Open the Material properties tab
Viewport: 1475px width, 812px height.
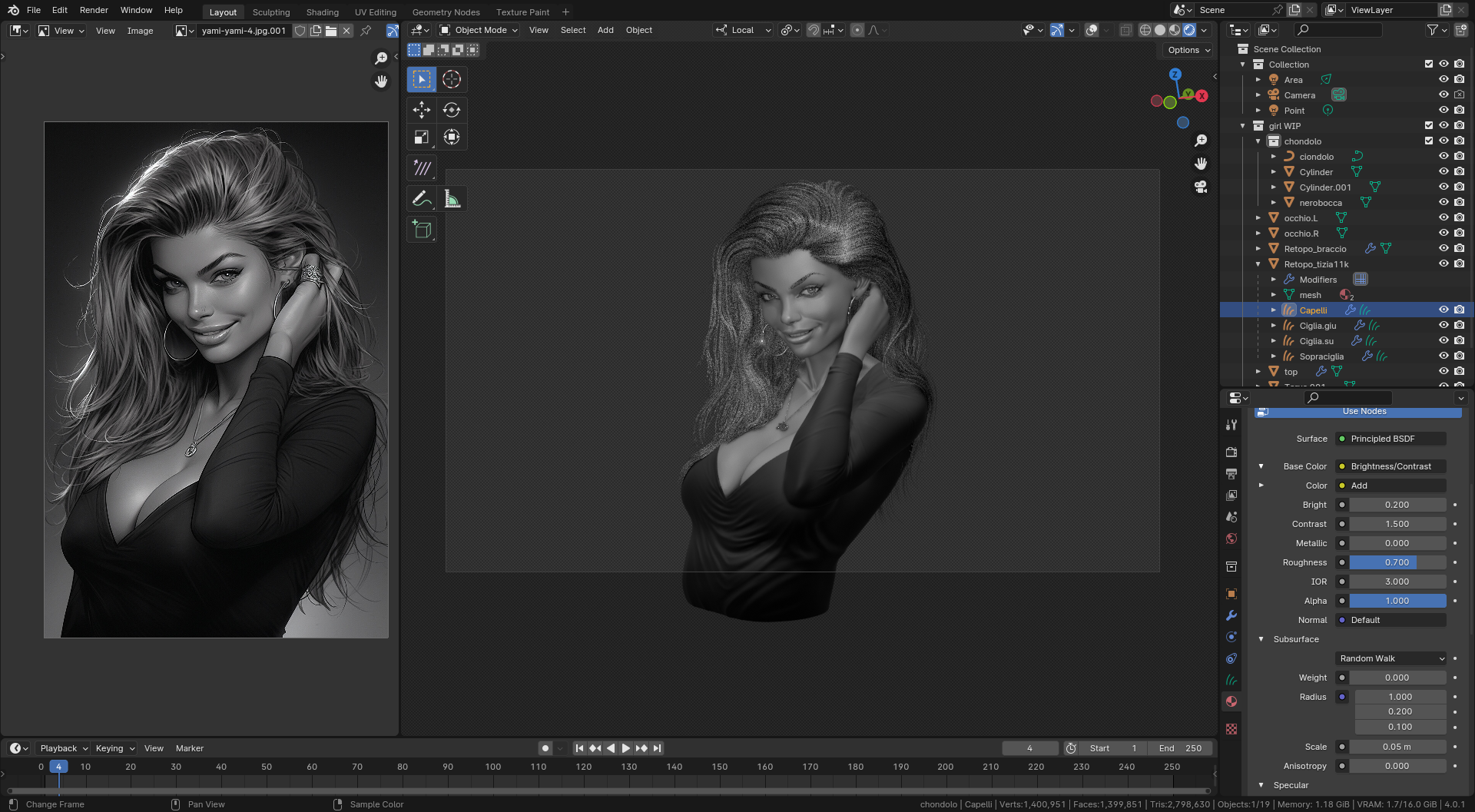(1231, 701)
